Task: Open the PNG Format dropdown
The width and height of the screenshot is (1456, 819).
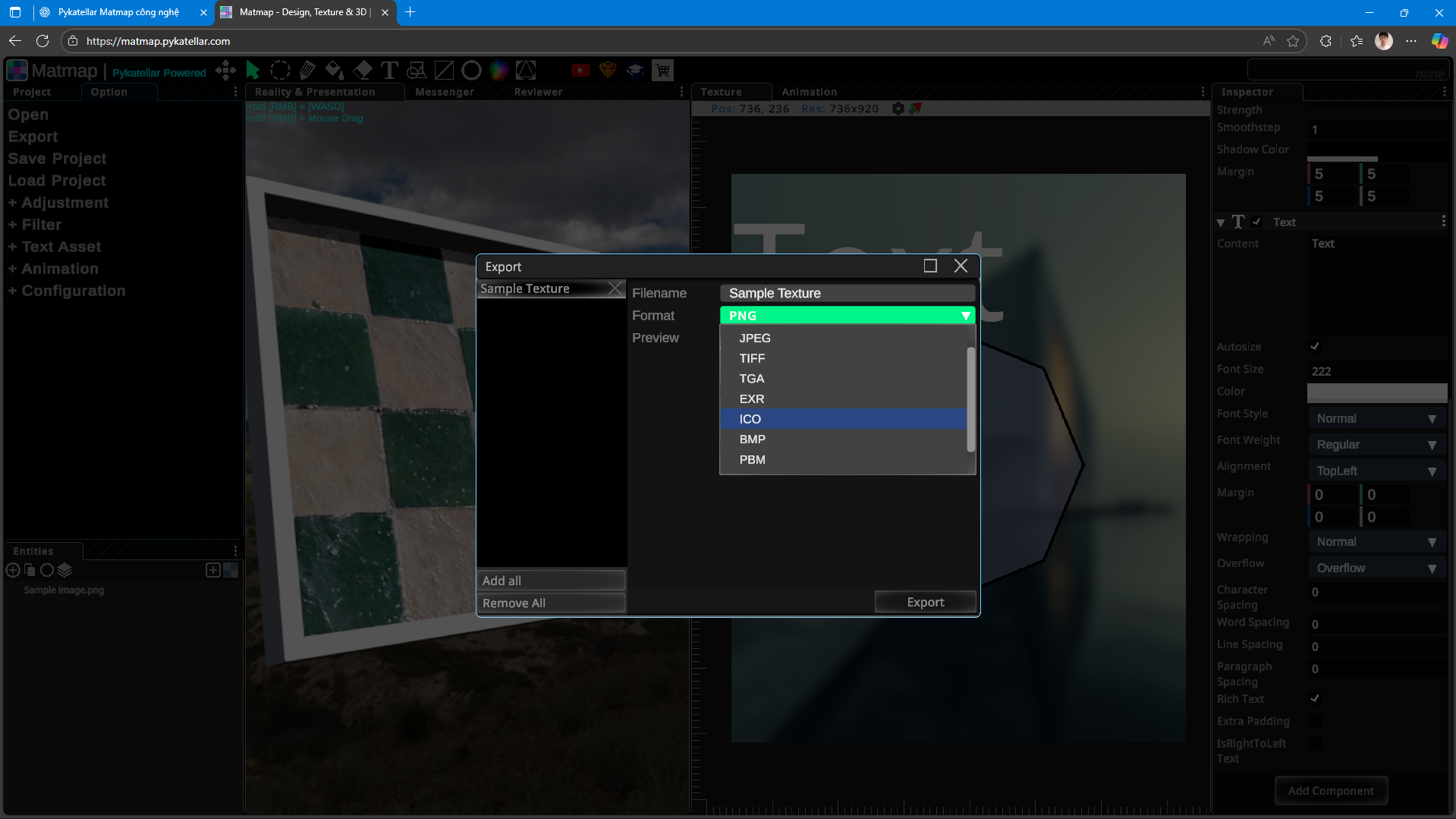Action: [847, 316]
